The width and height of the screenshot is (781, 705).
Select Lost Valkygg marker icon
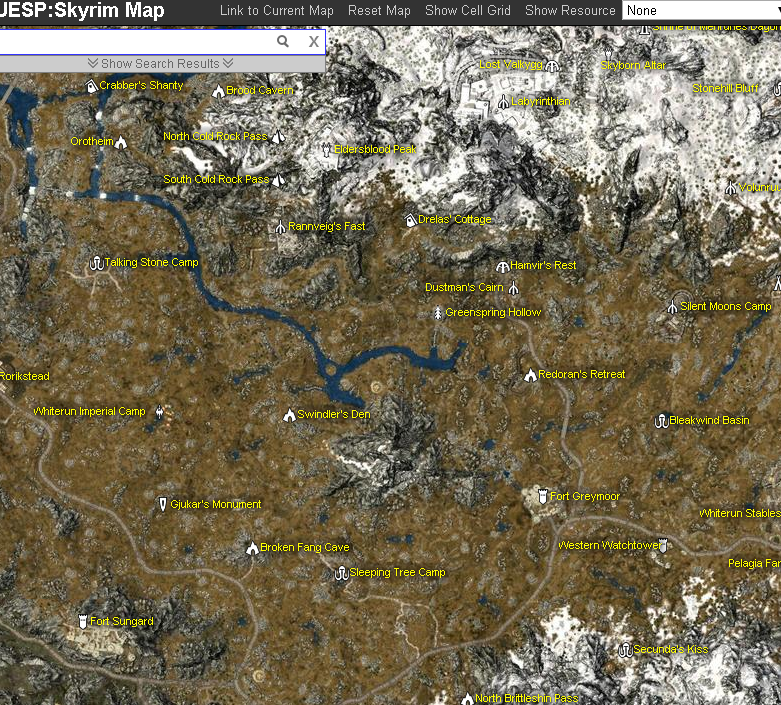click(552, 66)
